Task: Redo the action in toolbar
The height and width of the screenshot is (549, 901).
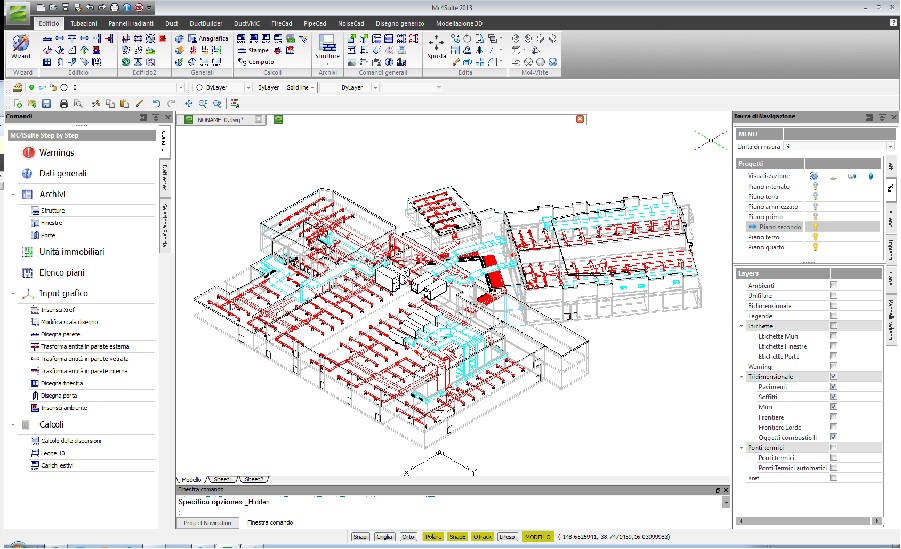Action: [171, 103]
